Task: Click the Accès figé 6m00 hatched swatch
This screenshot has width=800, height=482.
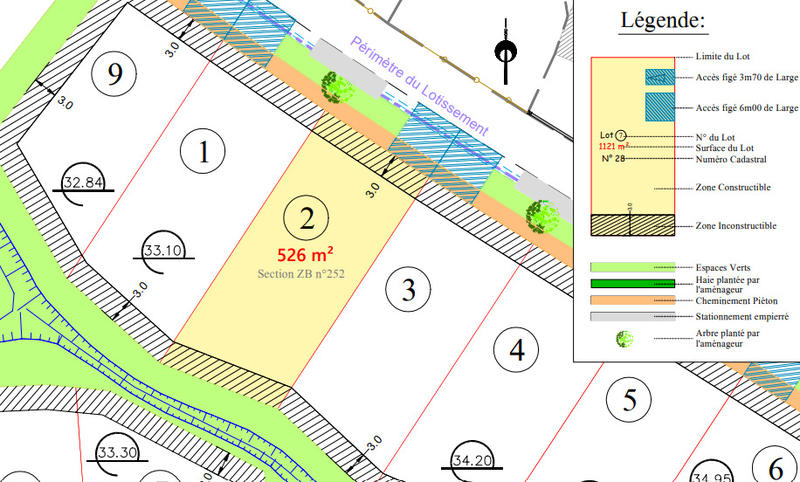Action: click(658, 106)
